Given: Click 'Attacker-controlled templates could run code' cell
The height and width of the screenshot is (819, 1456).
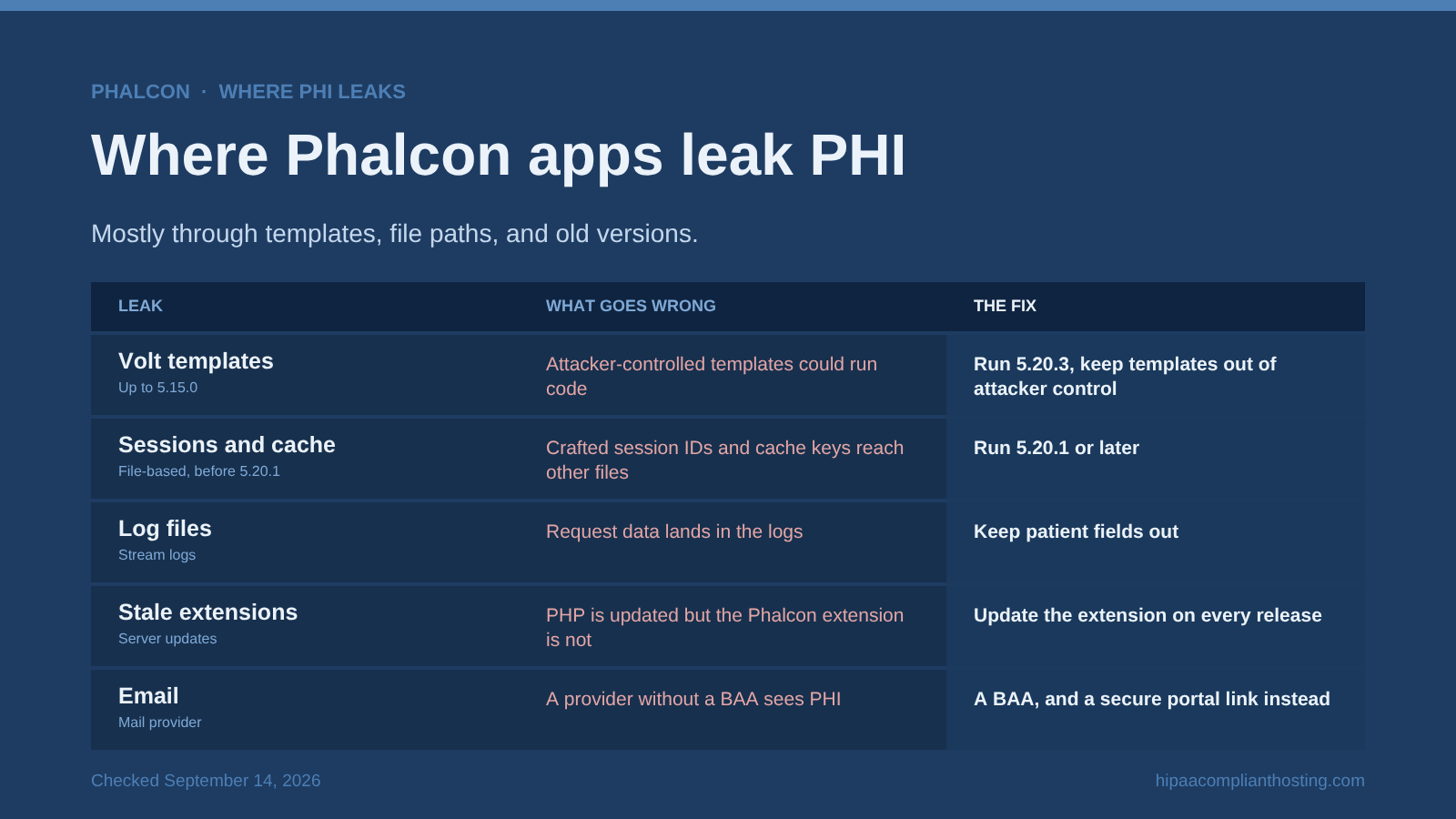Looking at the screenshot, I should pos(712,376).
